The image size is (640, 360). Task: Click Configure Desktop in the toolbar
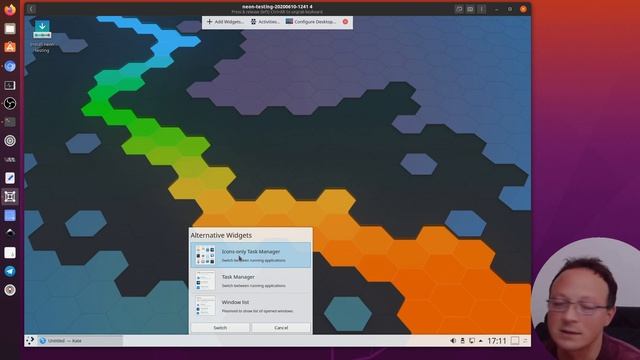pos(311,22)
